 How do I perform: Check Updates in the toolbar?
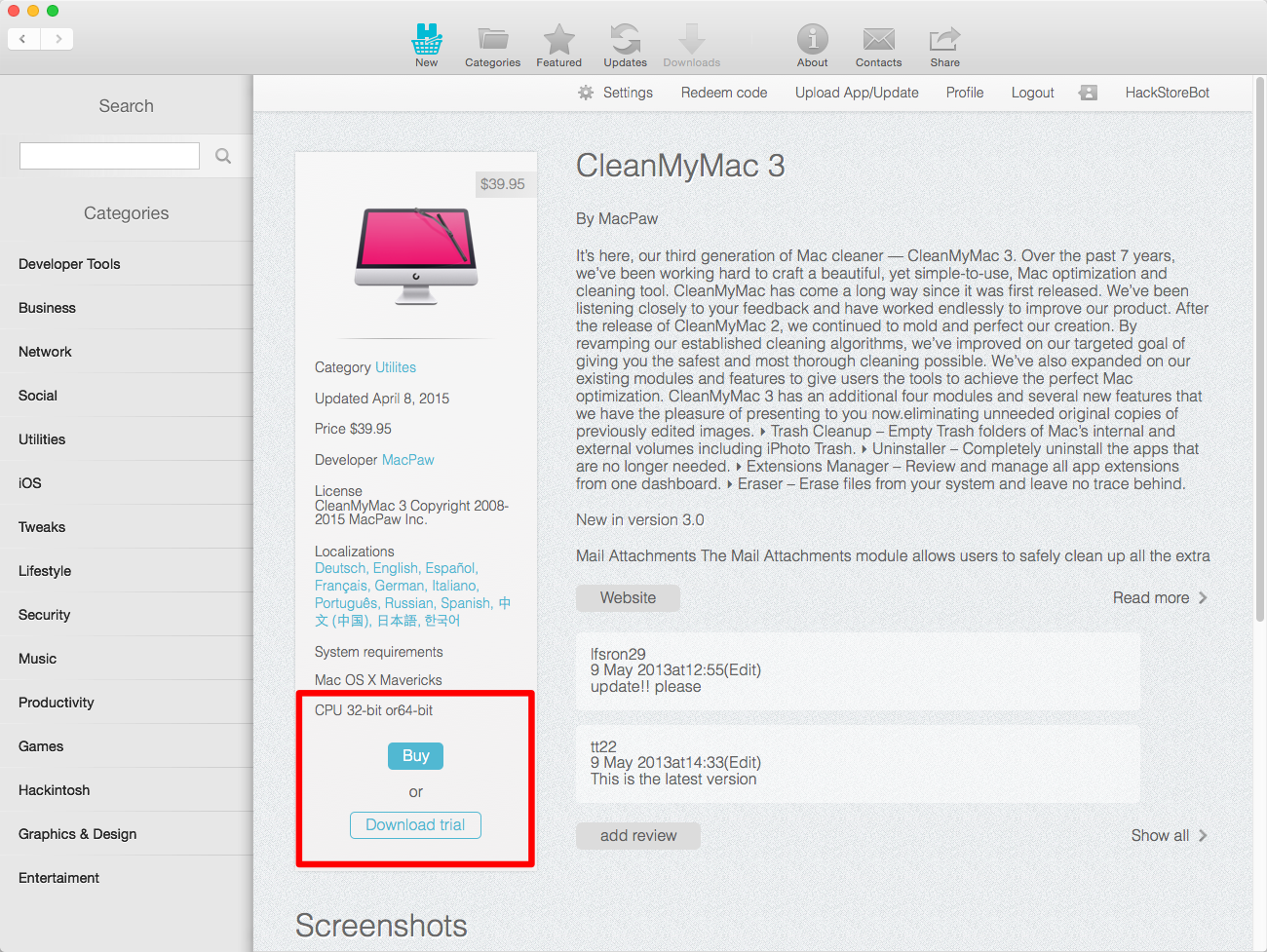pos(625,45)
